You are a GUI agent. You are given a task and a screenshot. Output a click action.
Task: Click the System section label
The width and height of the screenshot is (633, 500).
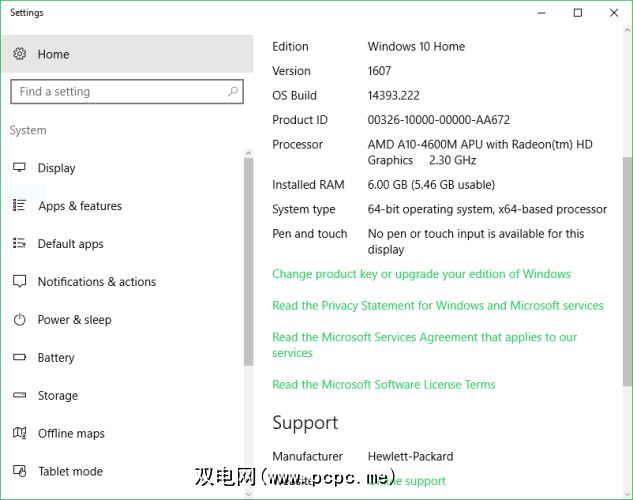28,130
